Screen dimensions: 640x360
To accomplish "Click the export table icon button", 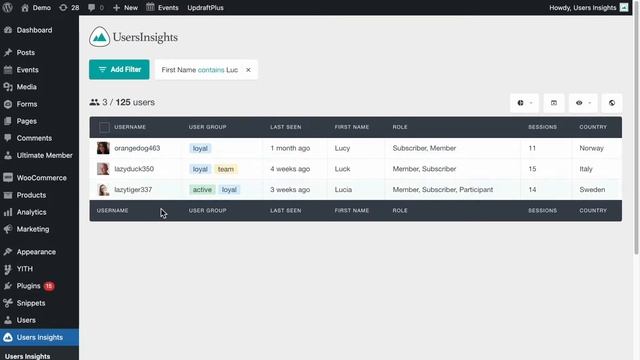I will click(x=554, y=103).
